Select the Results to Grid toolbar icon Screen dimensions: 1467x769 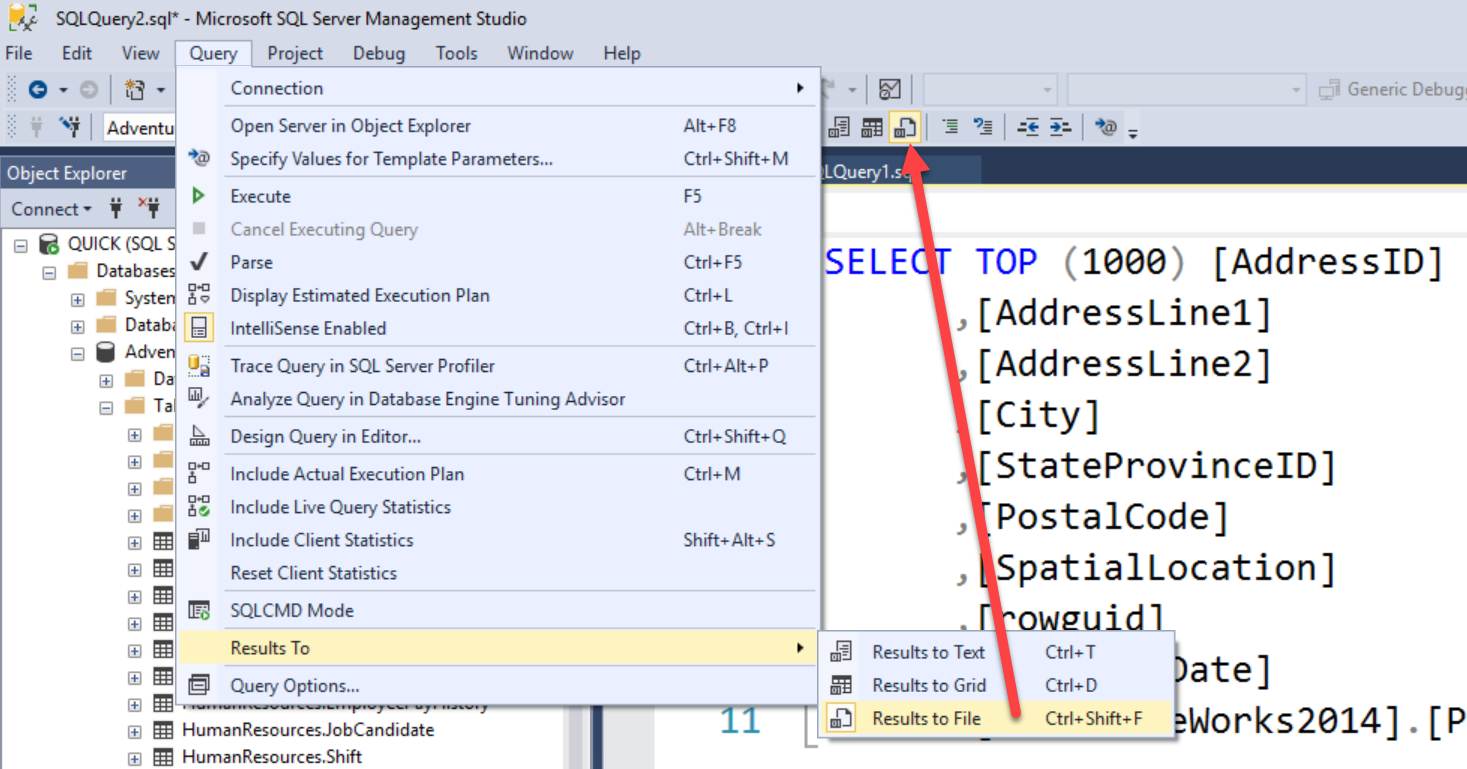pos(872,126)
